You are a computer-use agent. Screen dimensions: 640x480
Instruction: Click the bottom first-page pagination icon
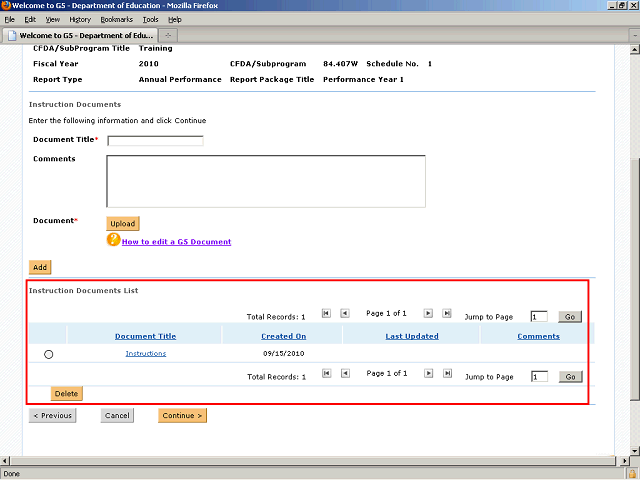click(x=327, y=373)
